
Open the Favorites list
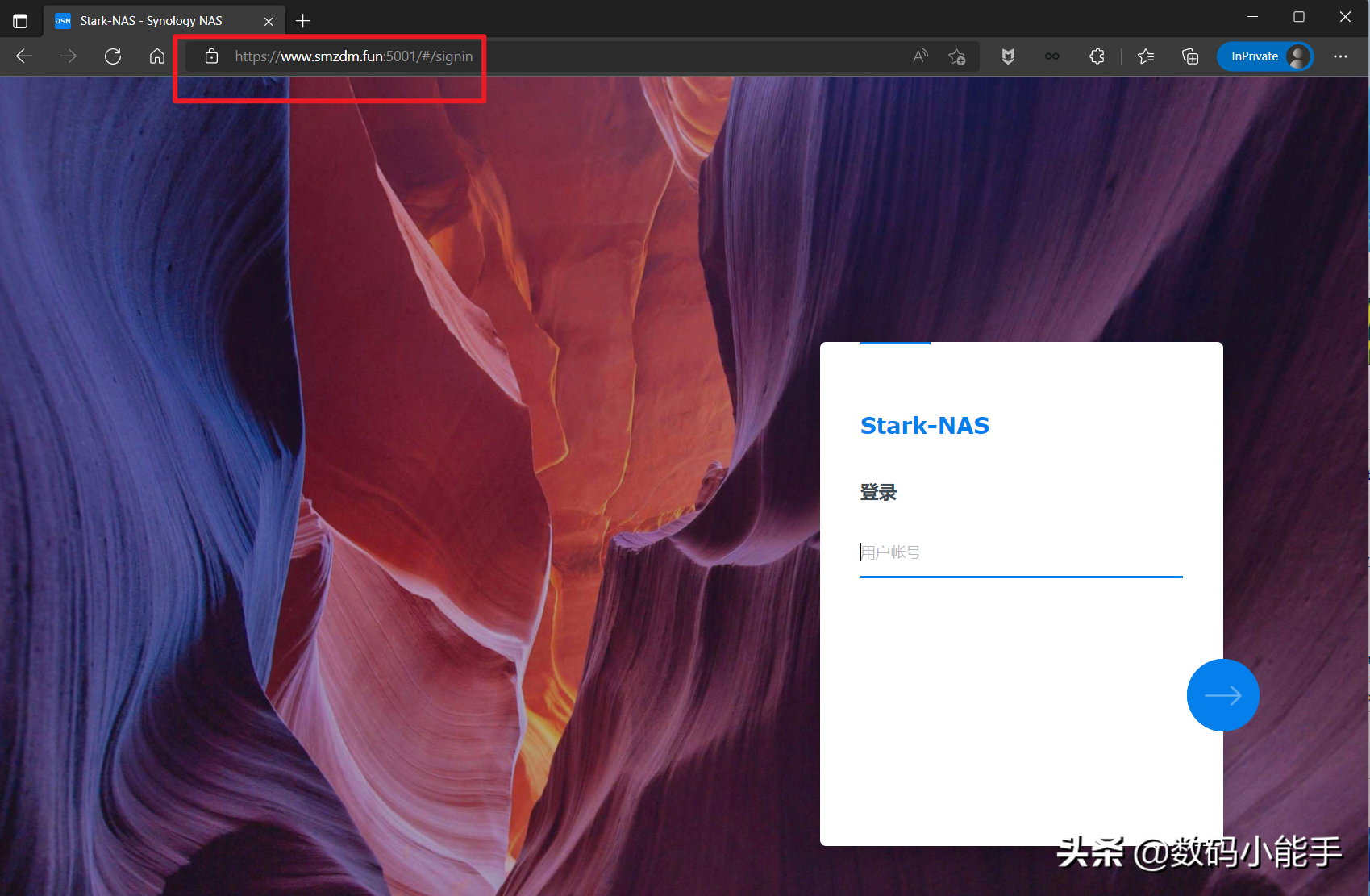[x=1146, y=56]
